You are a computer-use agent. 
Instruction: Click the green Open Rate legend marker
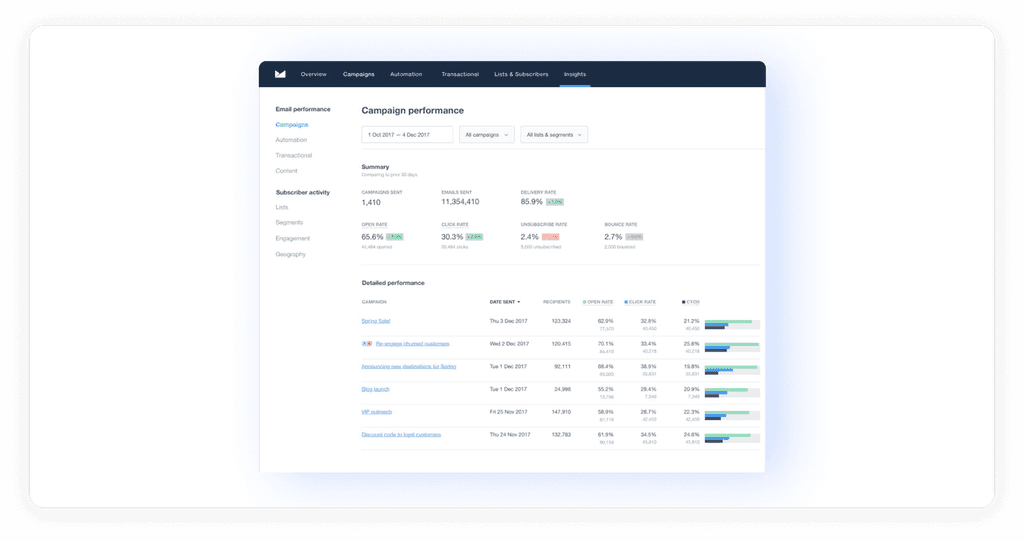click(584, 302)
